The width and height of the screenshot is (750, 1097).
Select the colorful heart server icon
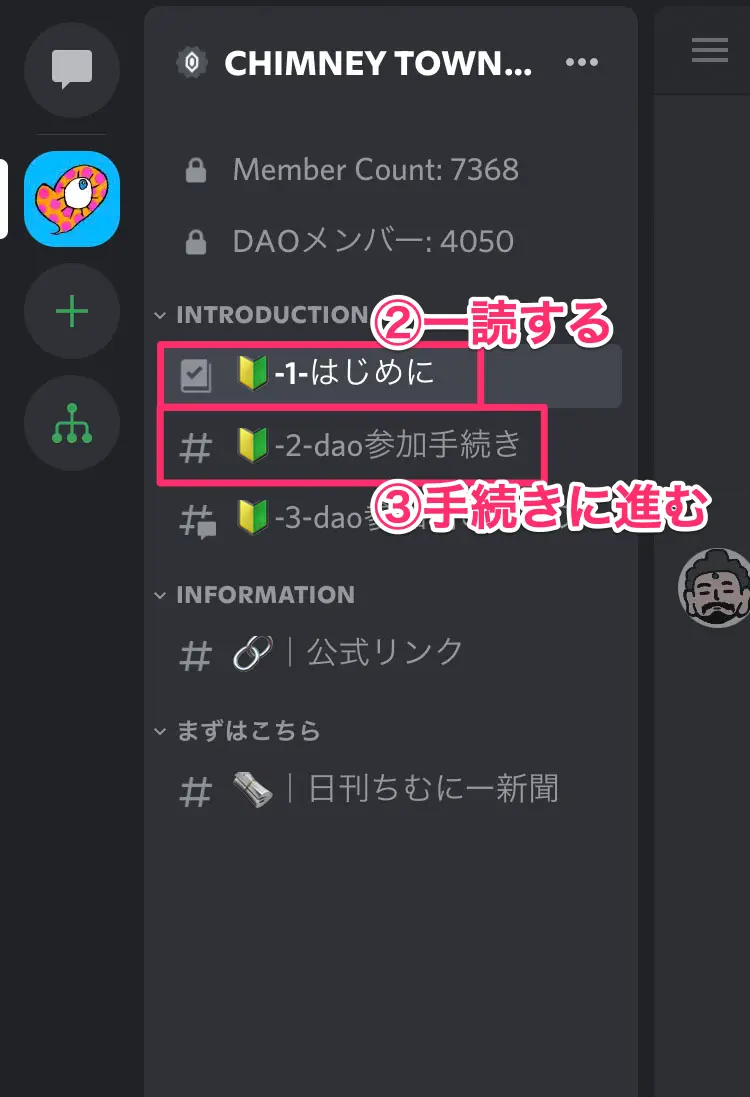click(x=72, y=199)
